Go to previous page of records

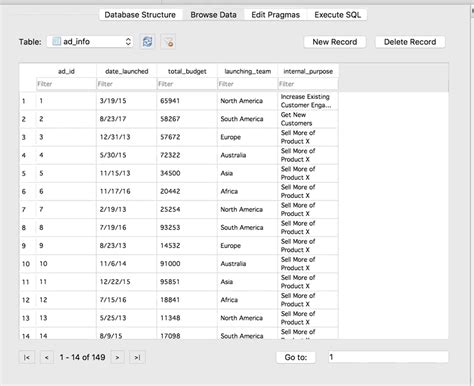(47, 357)
